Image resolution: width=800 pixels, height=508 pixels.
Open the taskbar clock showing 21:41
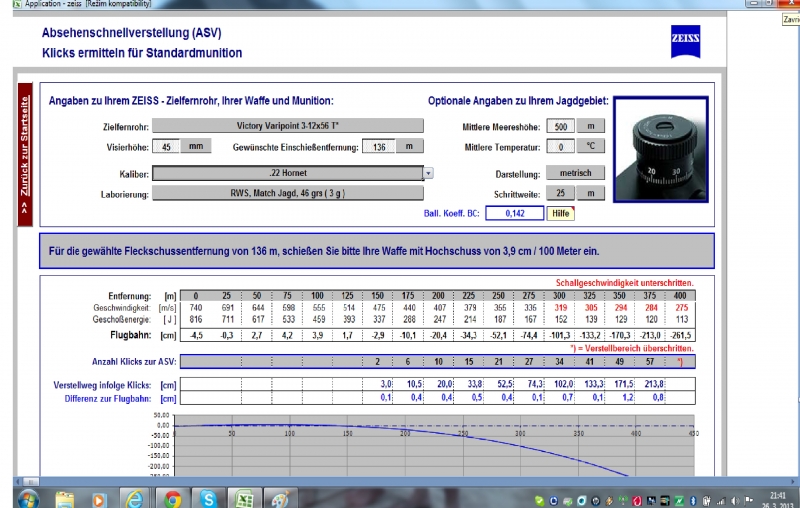pyautogui.click(x=778, y=500)
